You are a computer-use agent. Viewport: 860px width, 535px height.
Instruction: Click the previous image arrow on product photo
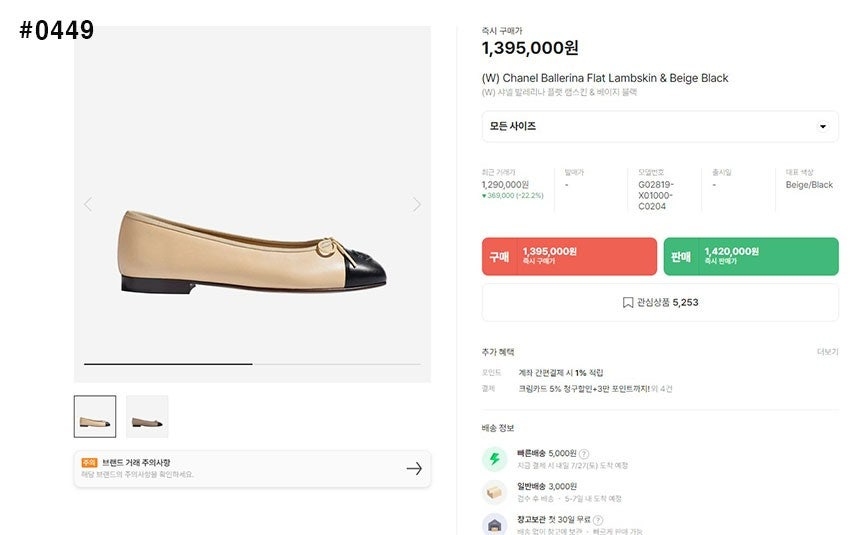click(88, 205)
